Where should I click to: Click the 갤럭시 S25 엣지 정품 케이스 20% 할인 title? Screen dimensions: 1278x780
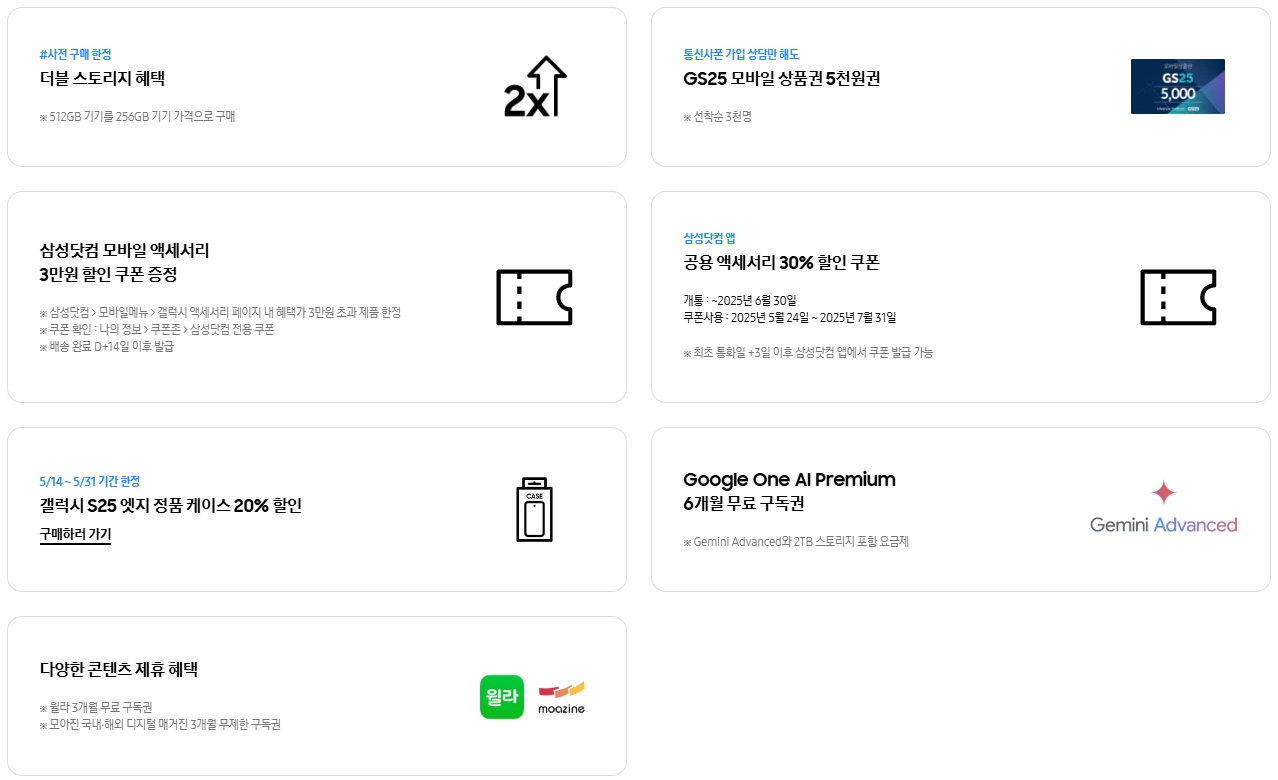[171, 506]
